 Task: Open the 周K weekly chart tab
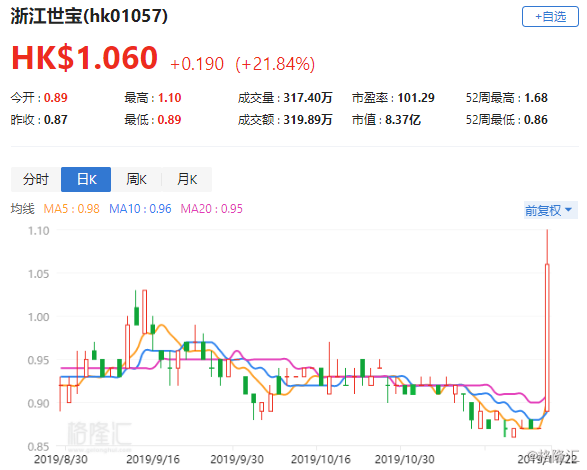pos(136,179)
